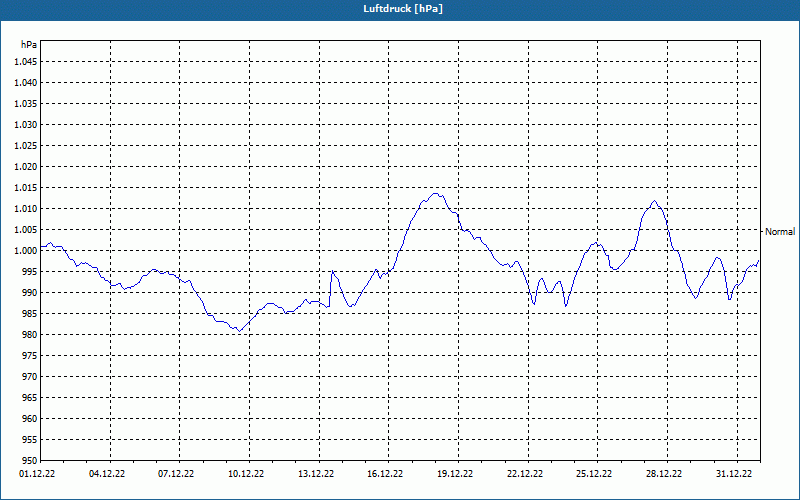Click the 28.12.22 date label
The width and height of the screenshot is (800, 500).
point(664,473)
